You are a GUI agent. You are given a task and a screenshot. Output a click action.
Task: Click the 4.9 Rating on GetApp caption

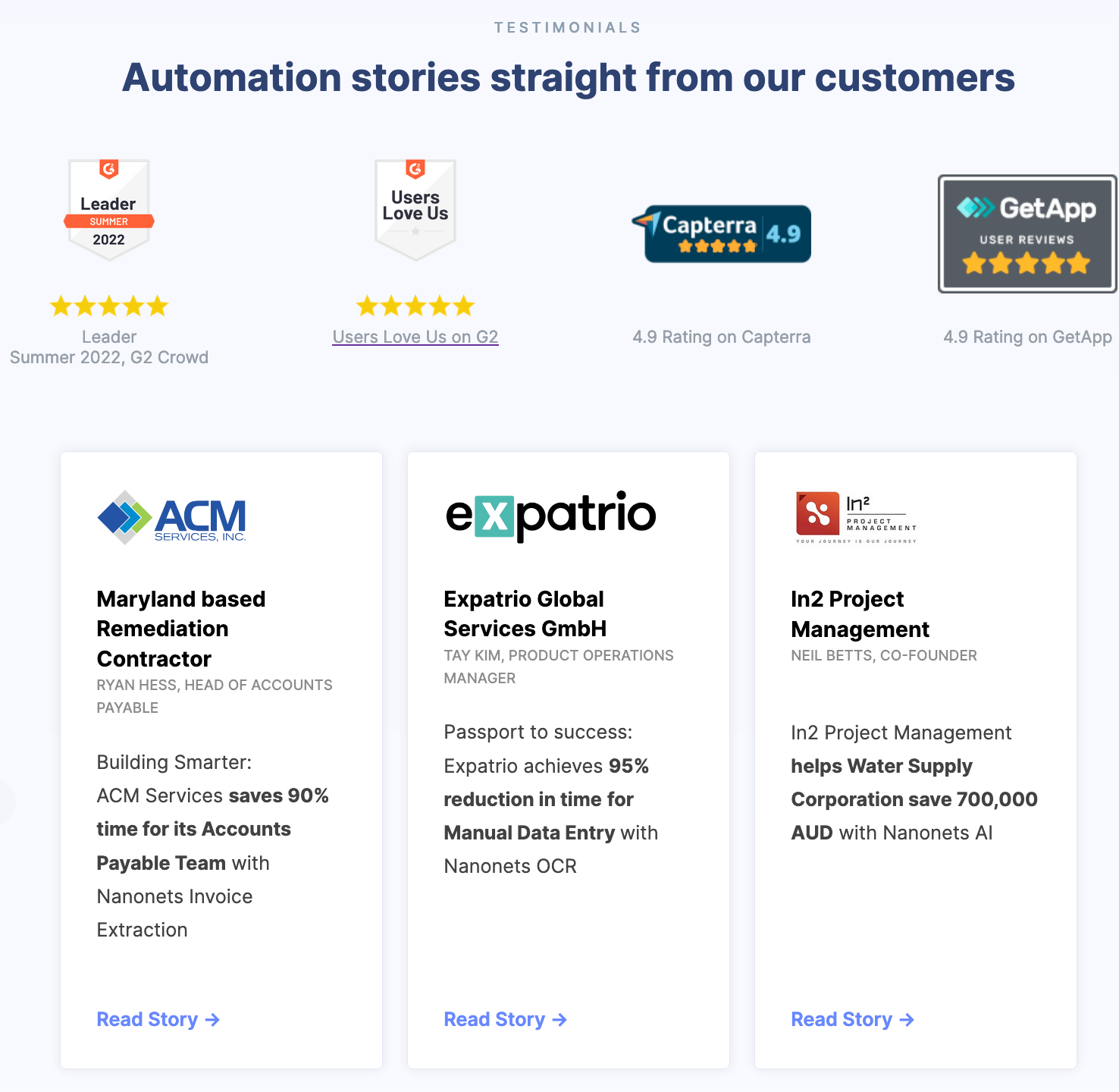point(1027,337)
